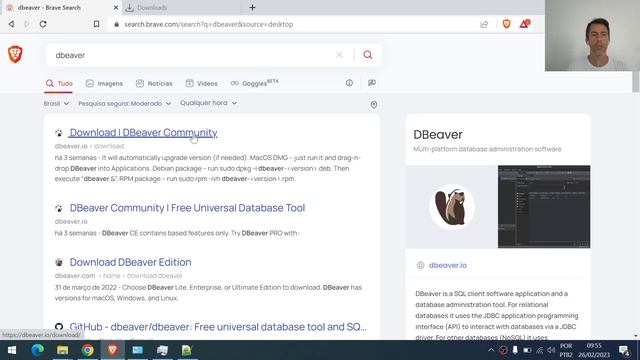Open a new tab with the plus button
The image size is (640, 360).
[x=252, y=7]
